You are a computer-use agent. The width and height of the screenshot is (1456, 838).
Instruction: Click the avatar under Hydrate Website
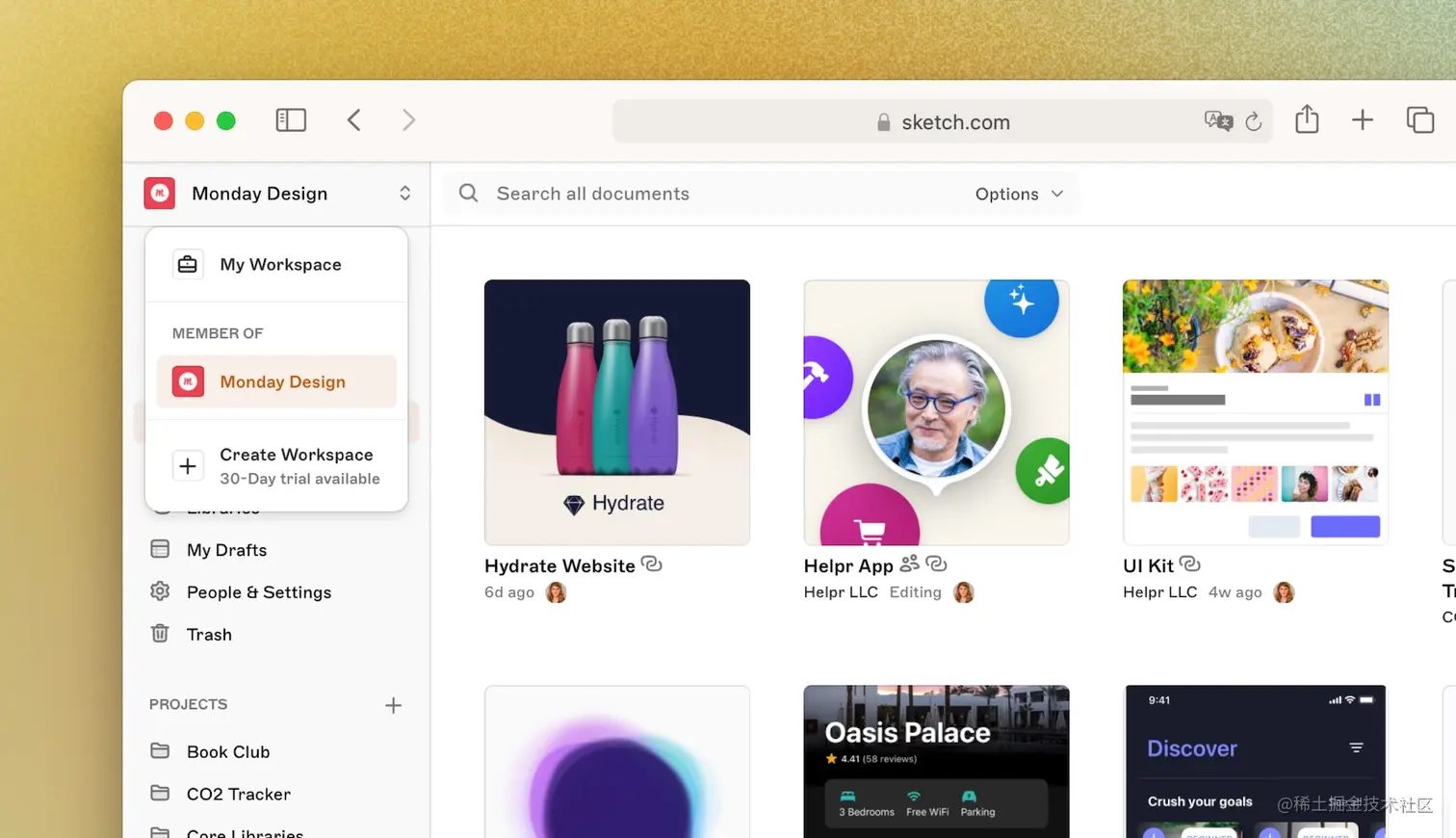[x=557, y=592]
